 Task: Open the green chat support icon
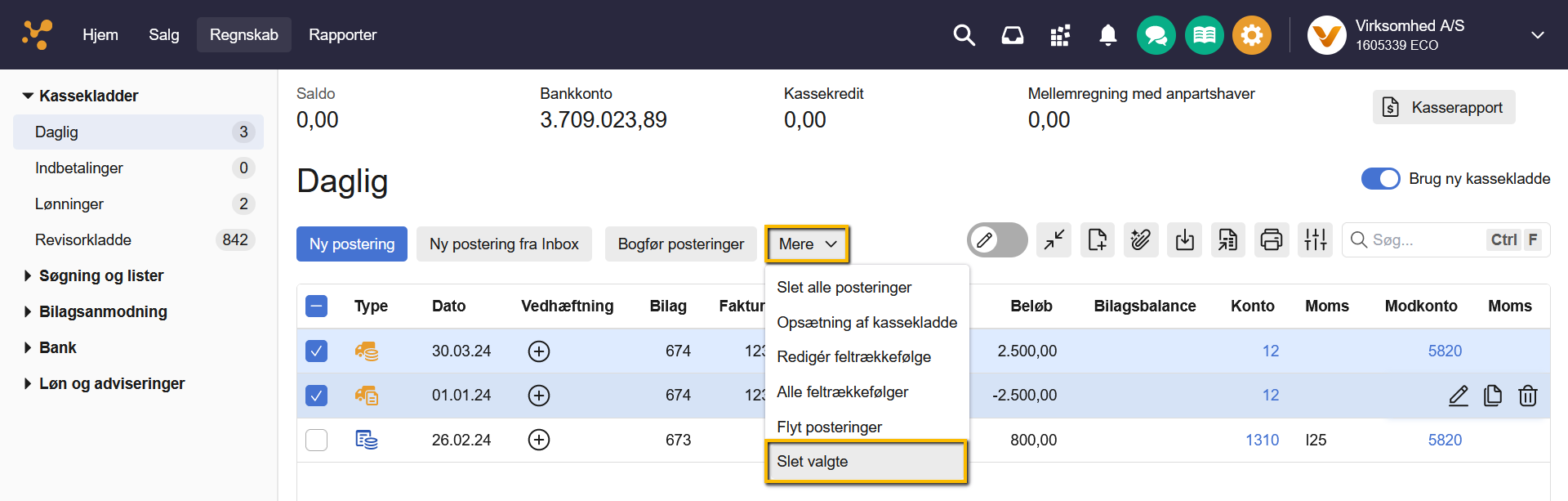(1156, 35)
